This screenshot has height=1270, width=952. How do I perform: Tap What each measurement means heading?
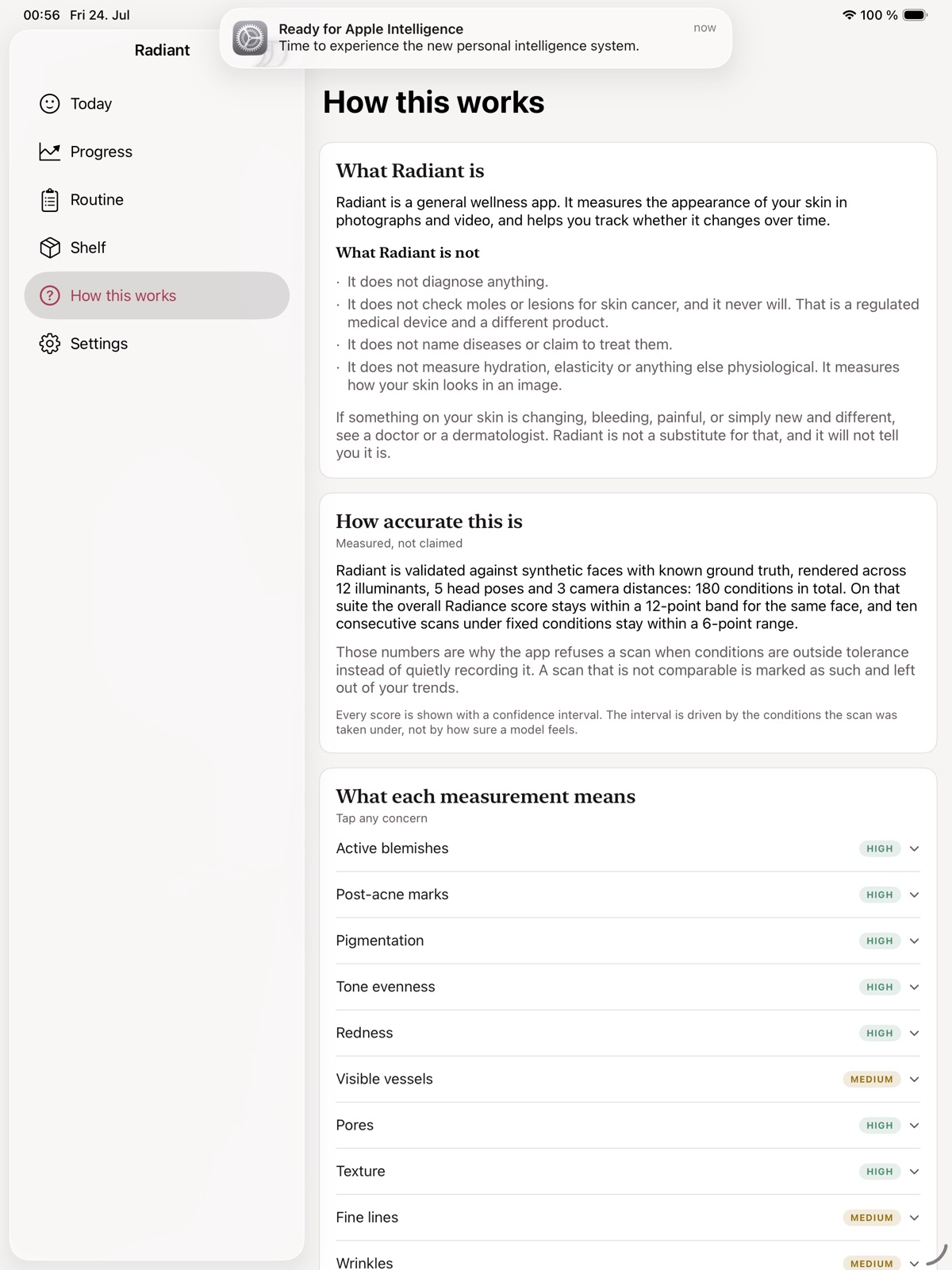coord(485,796)
